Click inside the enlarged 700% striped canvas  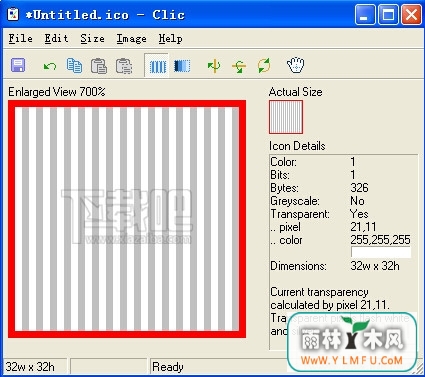[x=127, y=219]
